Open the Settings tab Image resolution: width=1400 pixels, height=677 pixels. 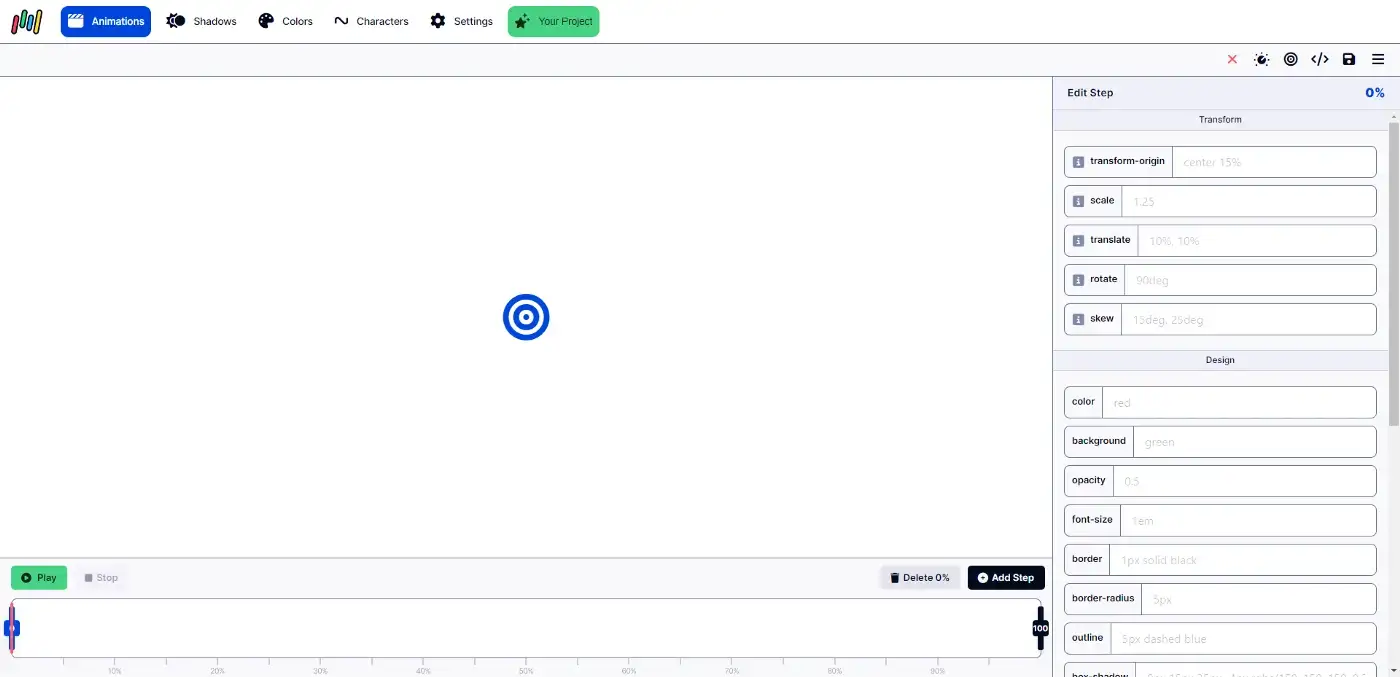462,21
